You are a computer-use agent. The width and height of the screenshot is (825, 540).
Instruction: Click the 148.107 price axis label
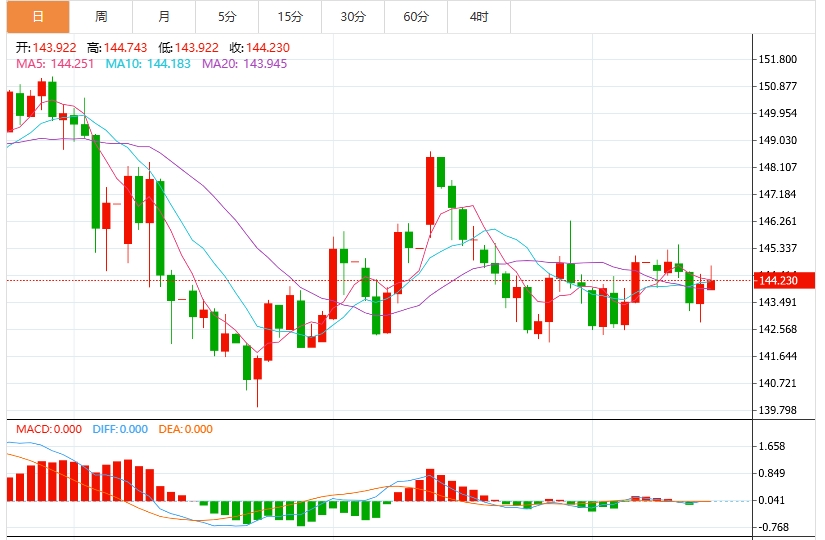click(x=778, y=167)
